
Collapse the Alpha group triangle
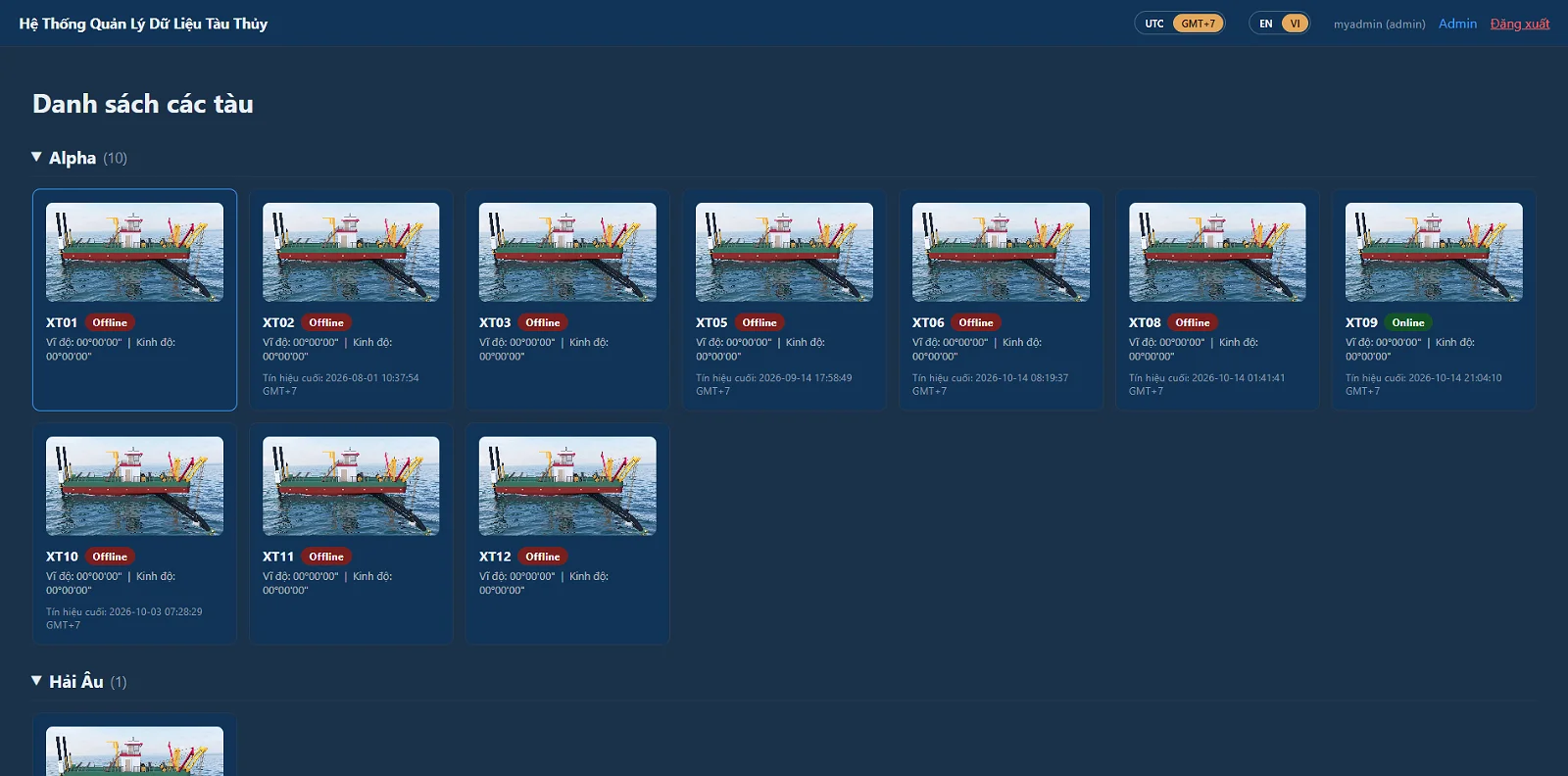(36, 157)
